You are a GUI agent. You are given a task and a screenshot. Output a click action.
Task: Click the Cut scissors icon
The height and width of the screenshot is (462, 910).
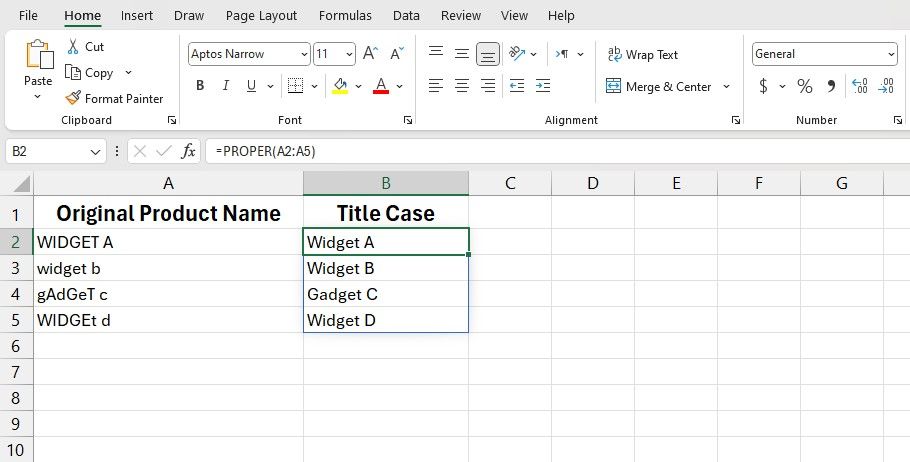pyautogui.click(x=74, y=47)
